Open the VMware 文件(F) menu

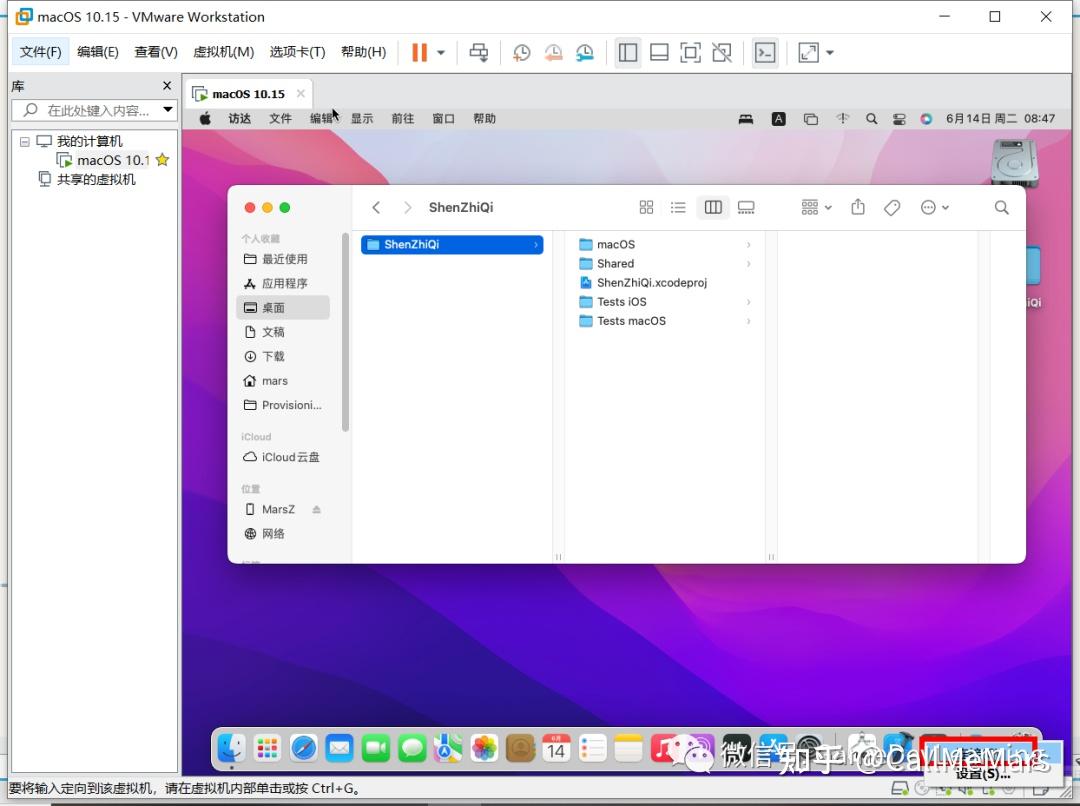coord(40,52)
